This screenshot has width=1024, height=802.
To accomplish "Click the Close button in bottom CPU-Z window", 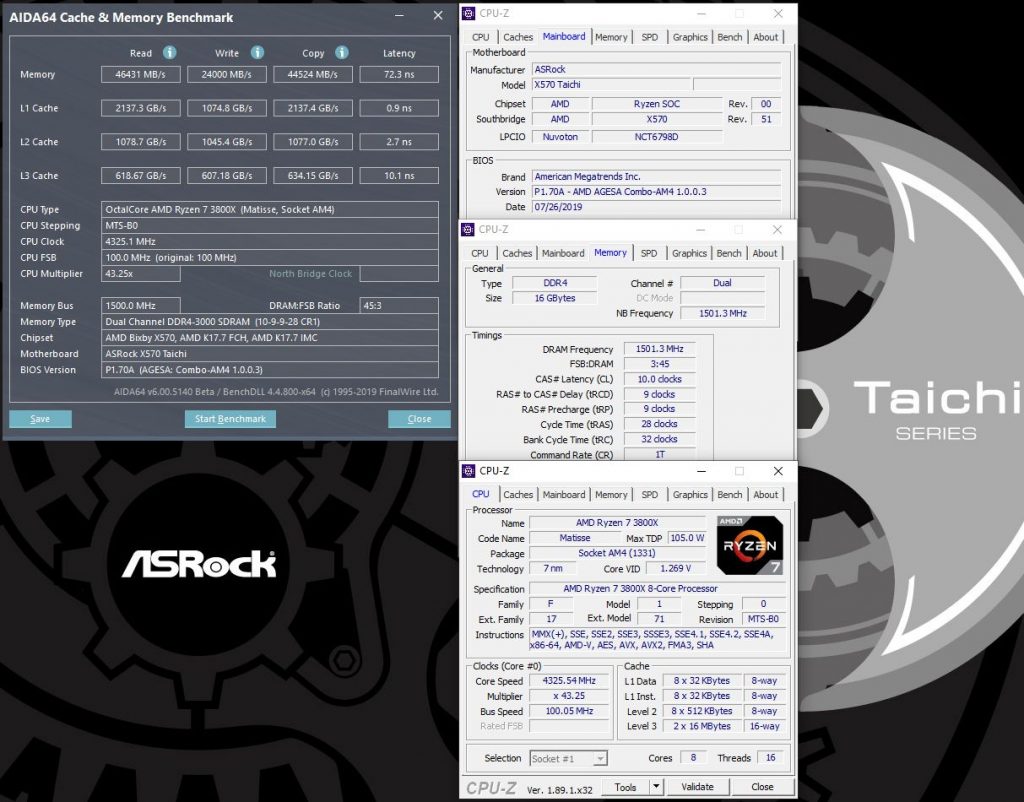I will (762, 787).
